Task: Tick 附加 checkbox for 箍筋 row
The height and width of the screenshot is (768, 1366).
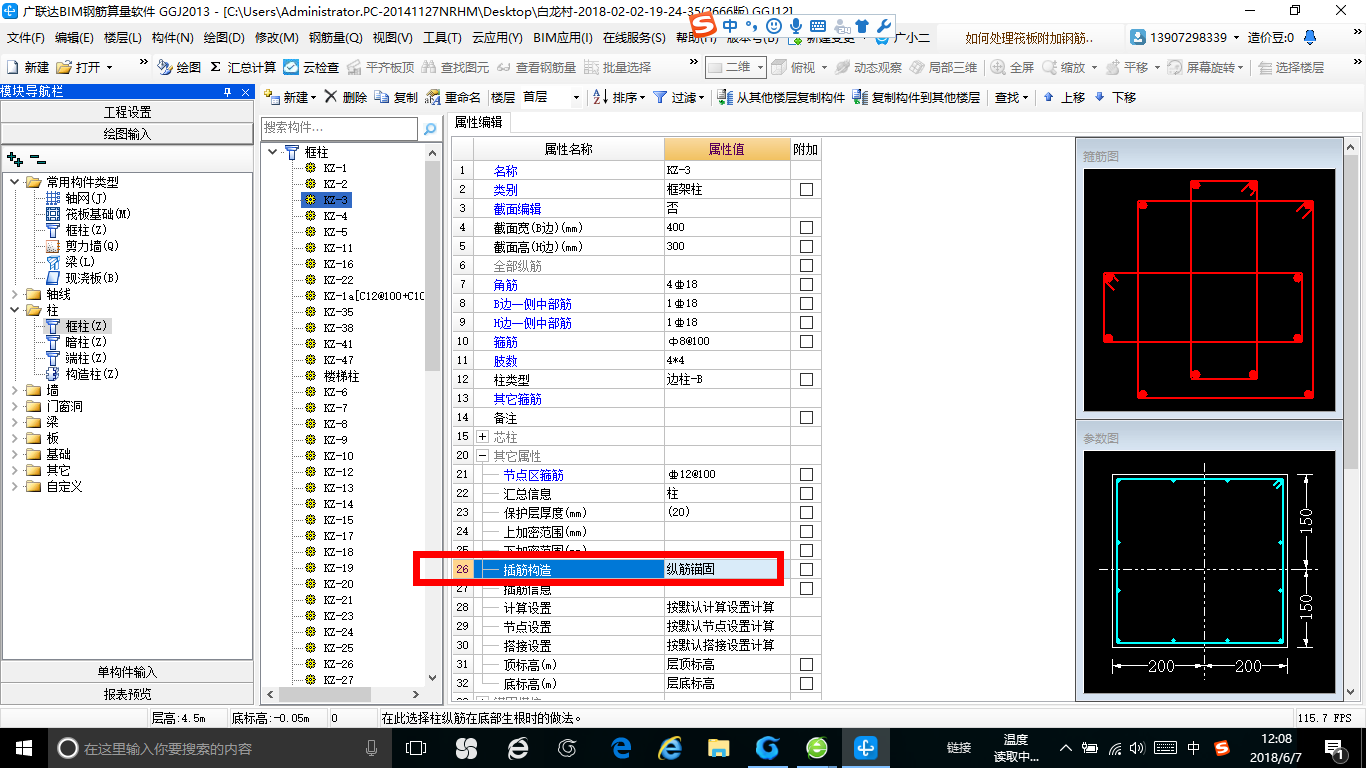Action: click(x=806, y=342)
